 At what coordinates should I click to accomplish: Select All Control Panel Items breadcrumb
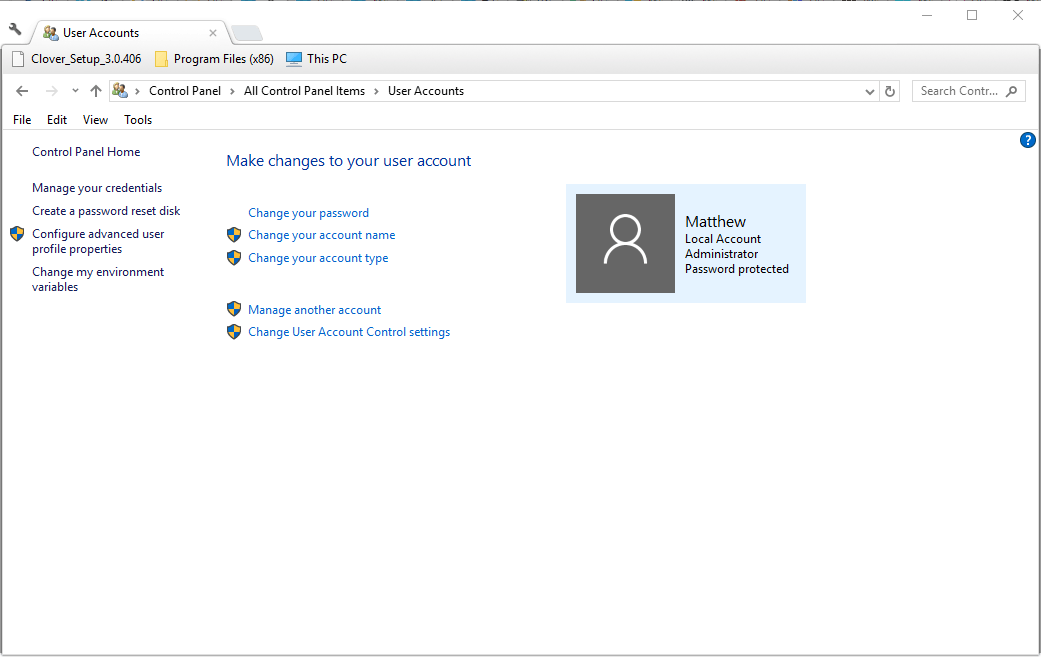click(x=304, y=91)
